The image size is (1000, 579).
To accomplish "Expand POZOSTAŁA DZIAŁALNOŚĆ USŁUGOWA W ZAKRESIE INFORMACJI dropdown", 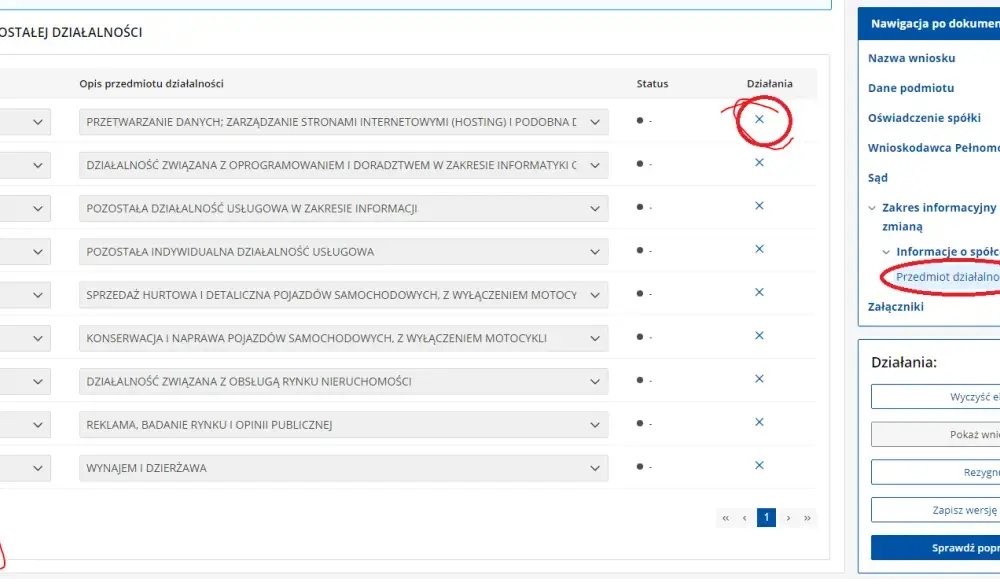I will 344,209.
